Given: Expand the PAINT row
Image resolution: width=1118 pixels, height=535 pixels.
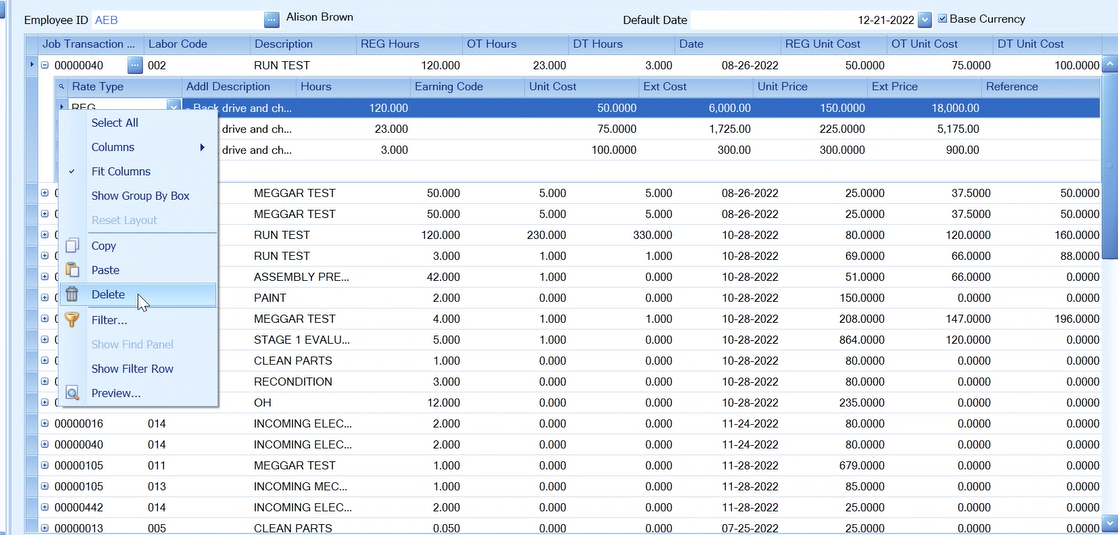Looking at the screenshot, I should 44,297.
